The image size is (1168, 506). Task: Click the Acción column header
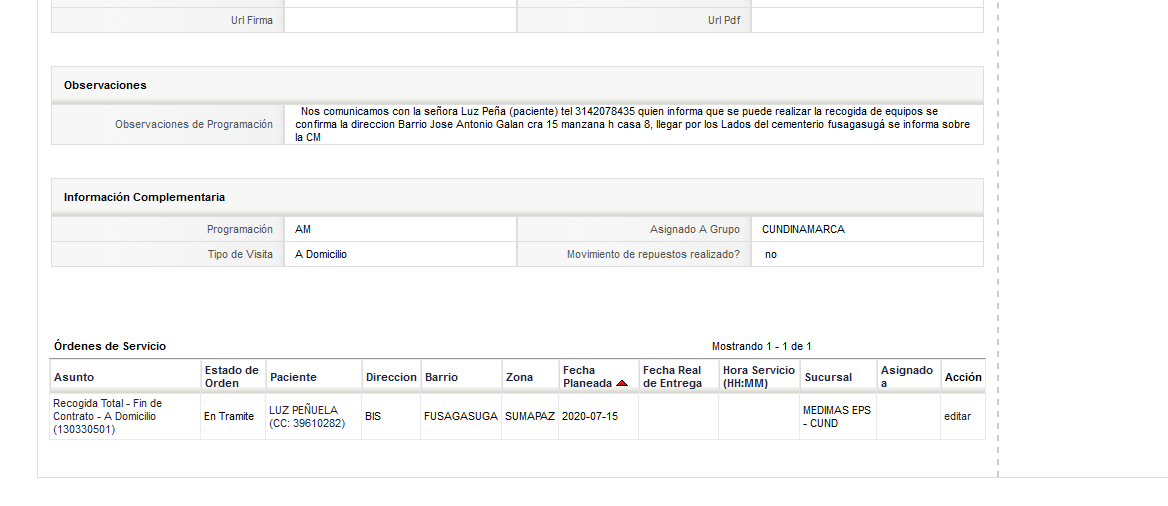(x=963, y=377)
